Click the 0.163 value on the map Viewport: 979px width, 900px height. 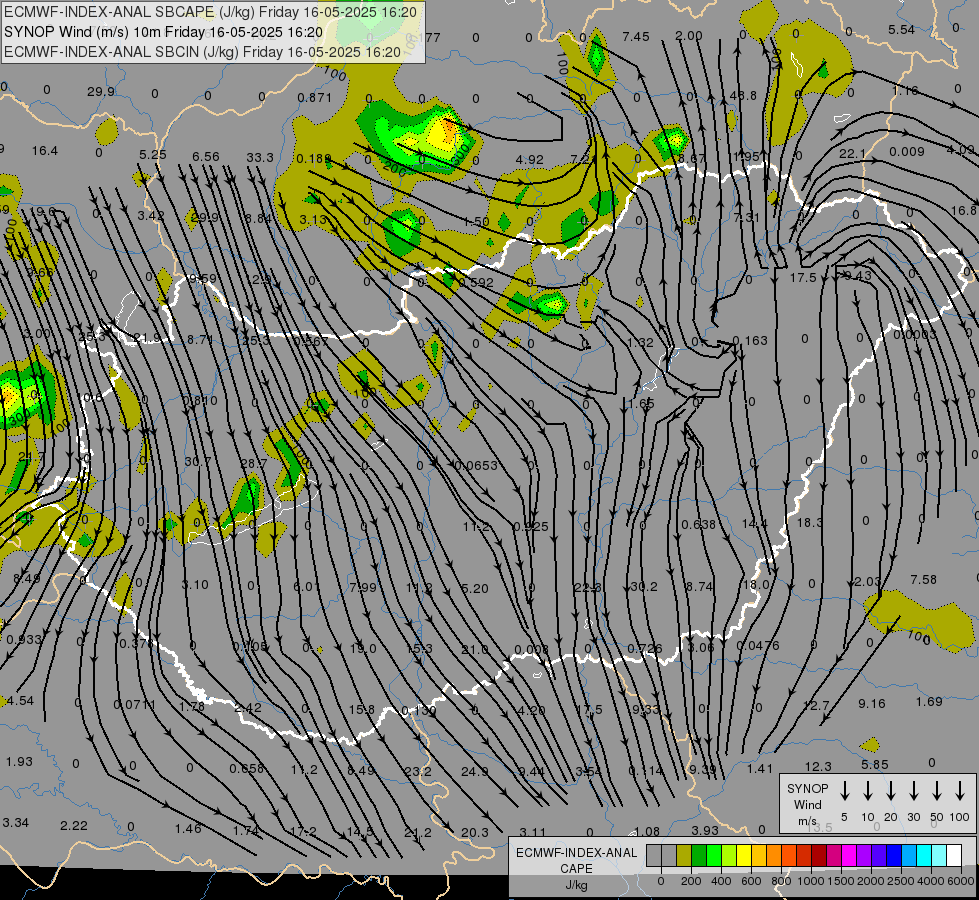(750, 340)
